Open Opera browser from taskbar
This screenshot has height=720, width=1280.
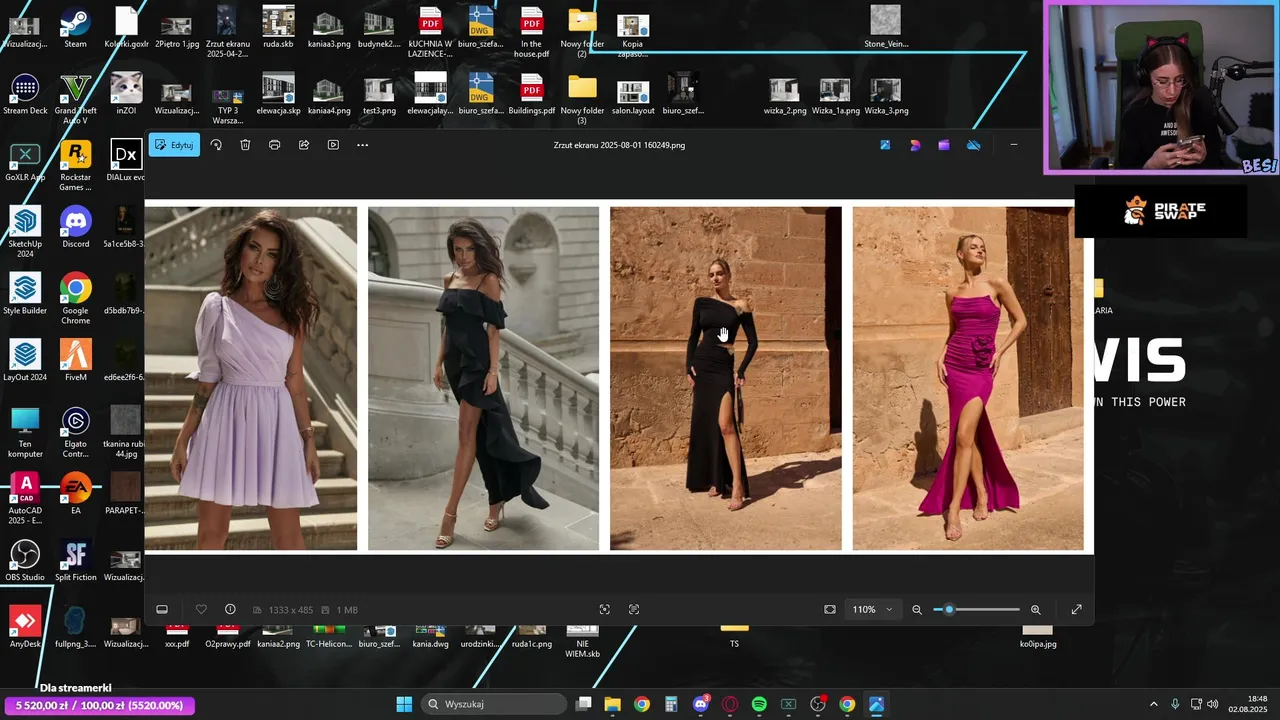730,704
